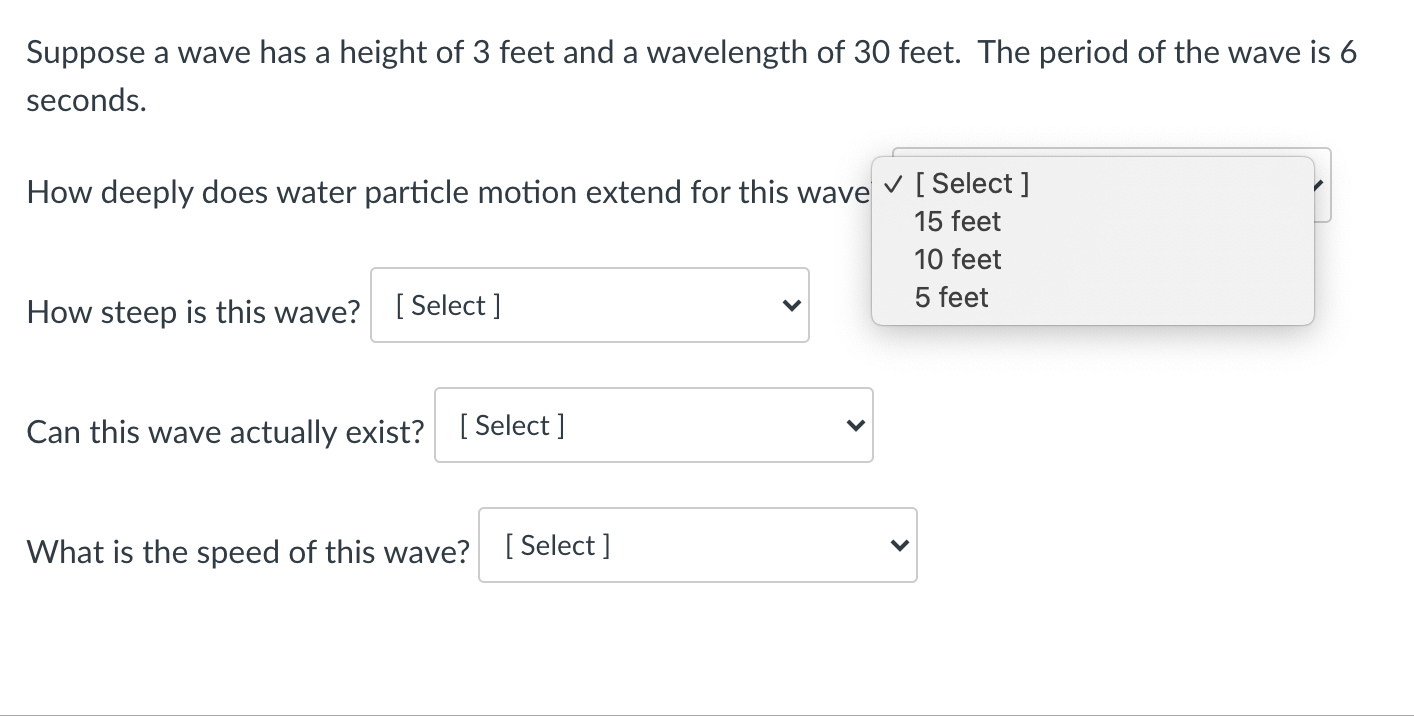Click the '[ Select ]' label in the speed dropdown
Image resolution: width=1414 pixels, height=716 pixels.
pyautogui.click(x=556, y=545)
